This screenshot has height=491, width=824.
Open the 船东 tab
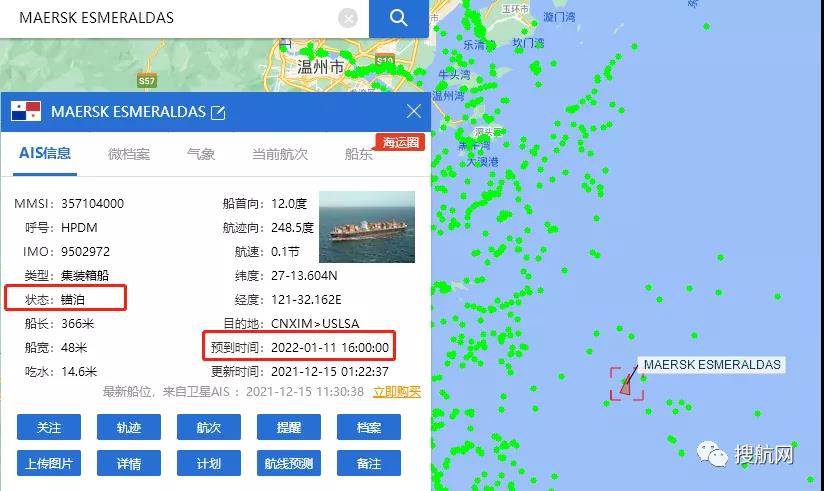coord(358,154)
